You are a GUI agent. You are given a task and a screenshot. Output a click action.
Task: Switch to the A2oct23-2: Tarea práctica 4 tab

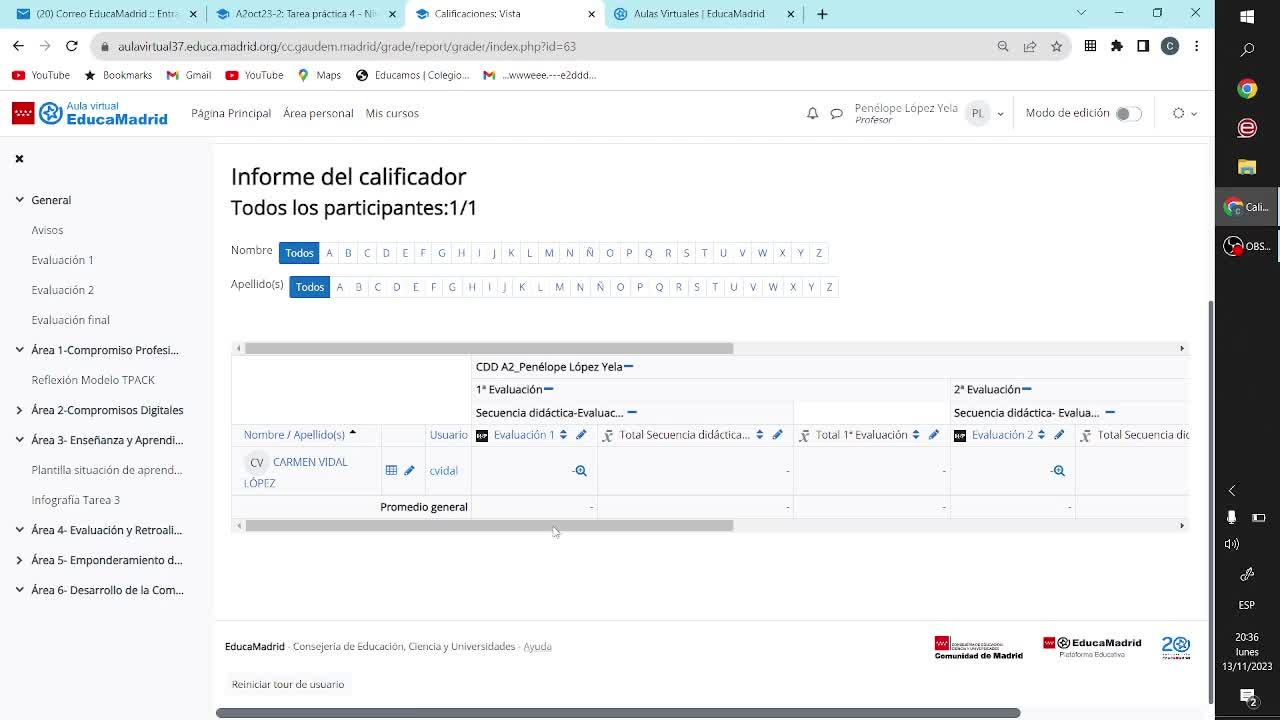(x=306, y=14)
